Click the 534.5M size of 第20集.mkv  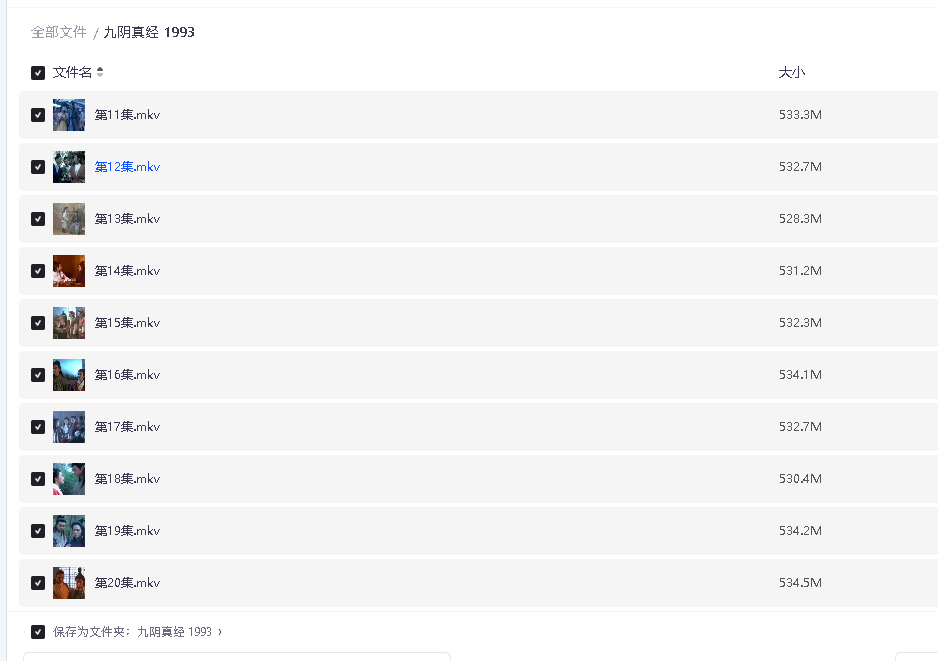pos(800,583)
